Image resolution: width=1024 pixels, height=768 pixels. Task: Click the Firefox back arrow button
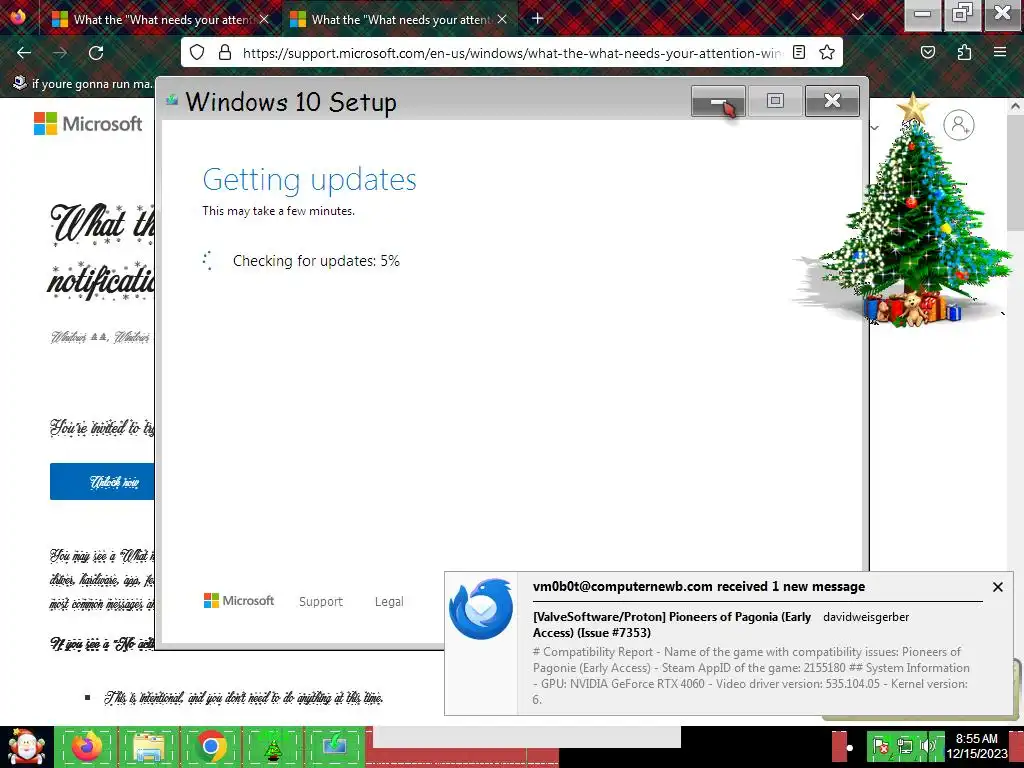click(x=24, y=52)
